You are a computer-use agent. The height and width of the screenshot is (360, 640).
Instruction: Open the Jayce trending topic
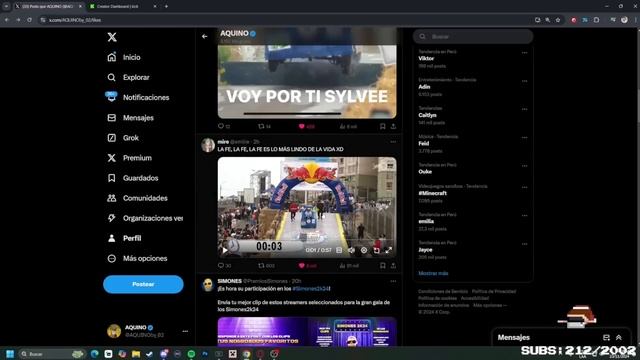coord(425,250)
